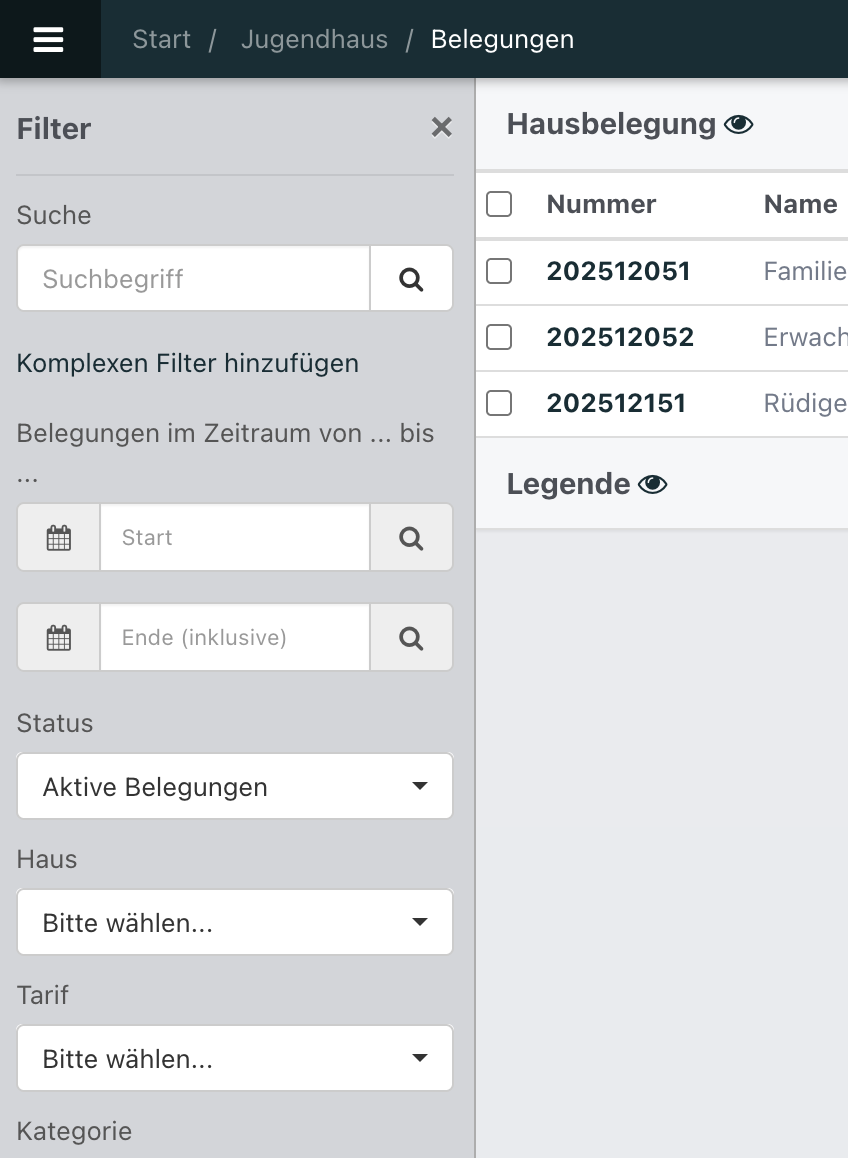Open the Tarif dropdown
848x1158 pixels.
(235, 1058)
